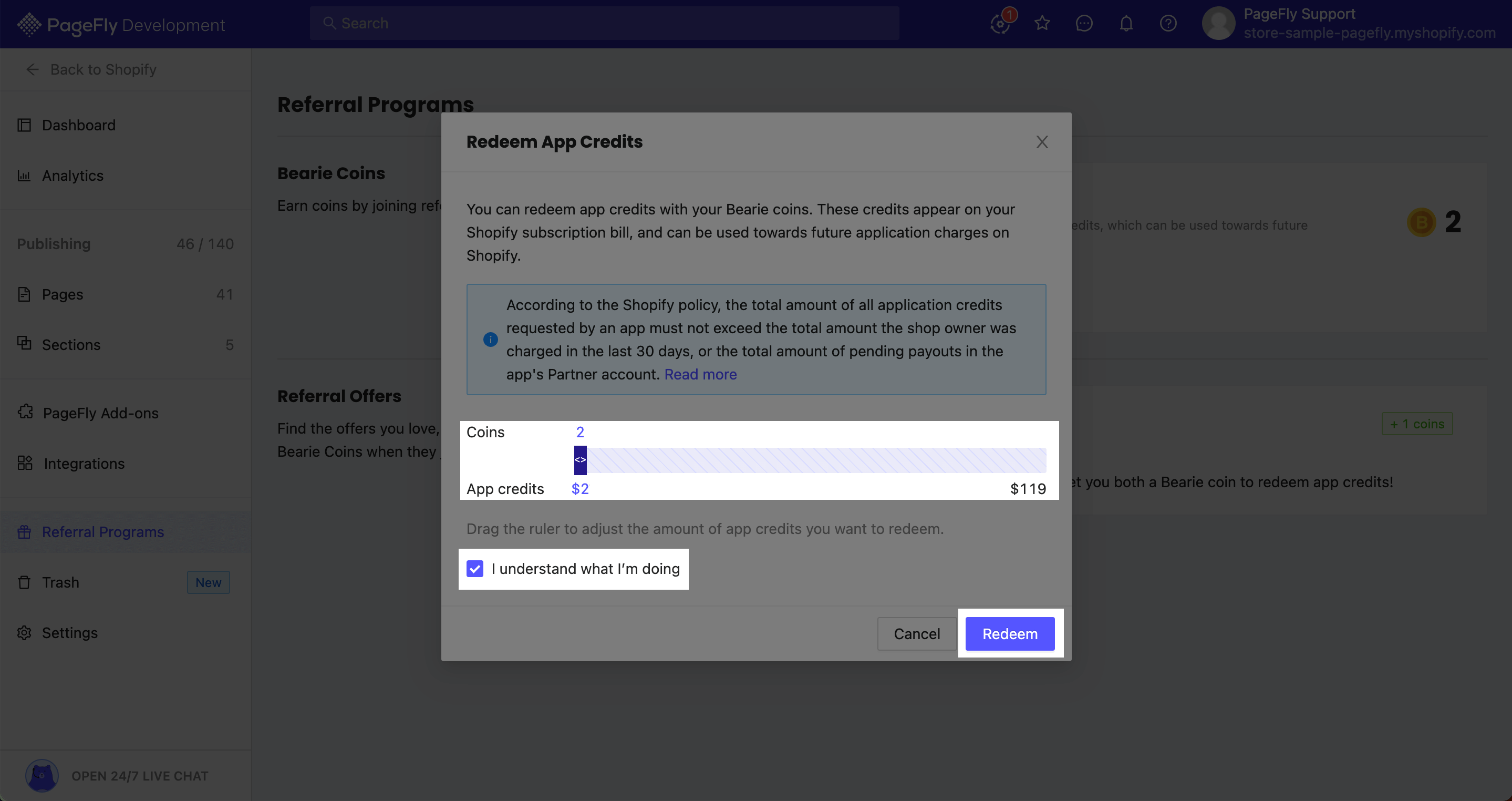Image resolution: width=1512 pixels, height=801 pixels.
Task: Click the Settings gear icon
Action: click(24, 632)
